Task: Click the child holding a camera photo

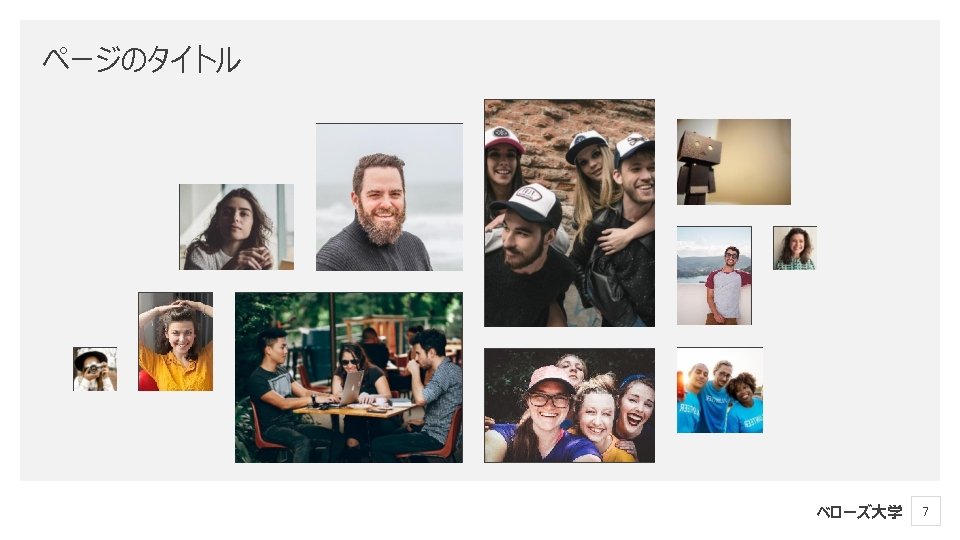Action: pyautogui.click(x=95, y=369)
